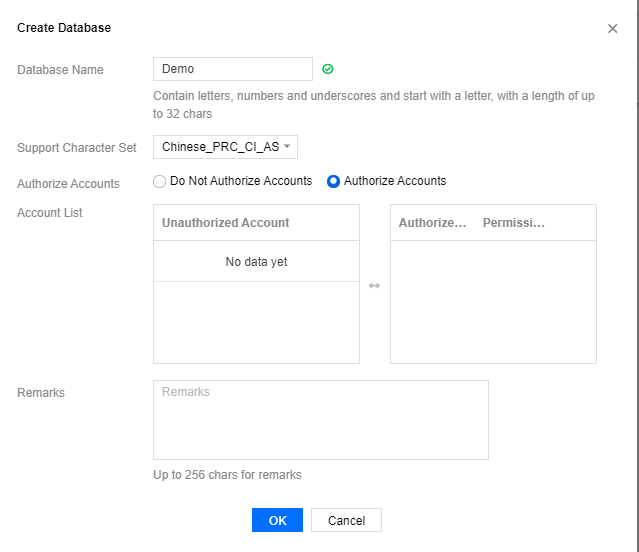Click the Database Name label
This screenshot has width=639, height=552.
(60, 70)
